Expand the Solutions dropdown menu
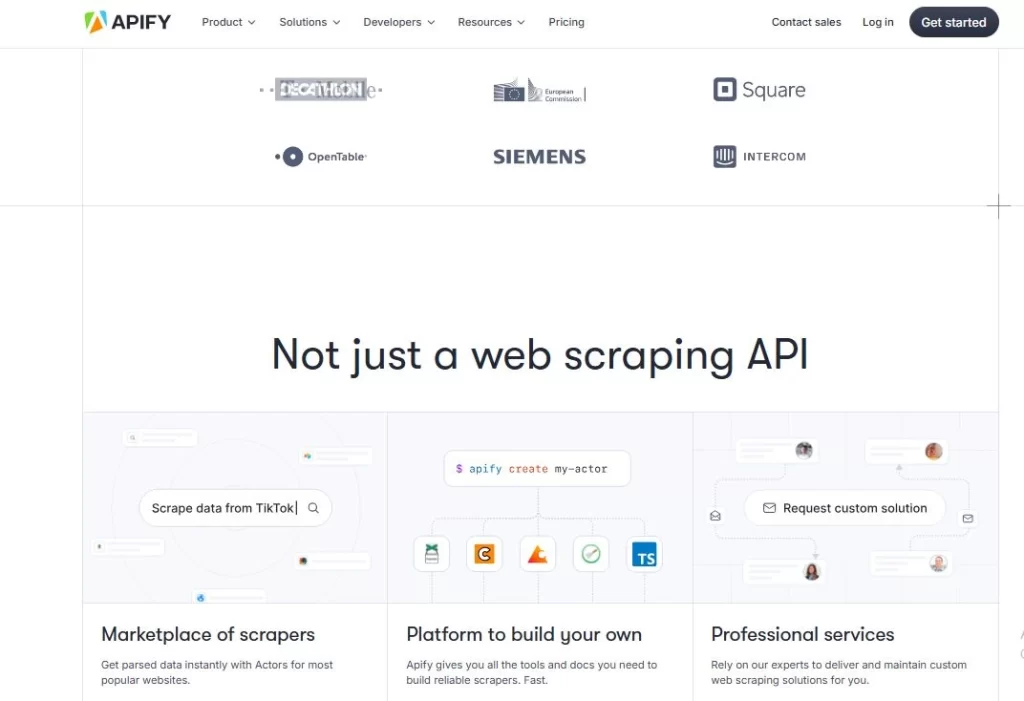Viewport: 1024px width, 701px height. 309,22
